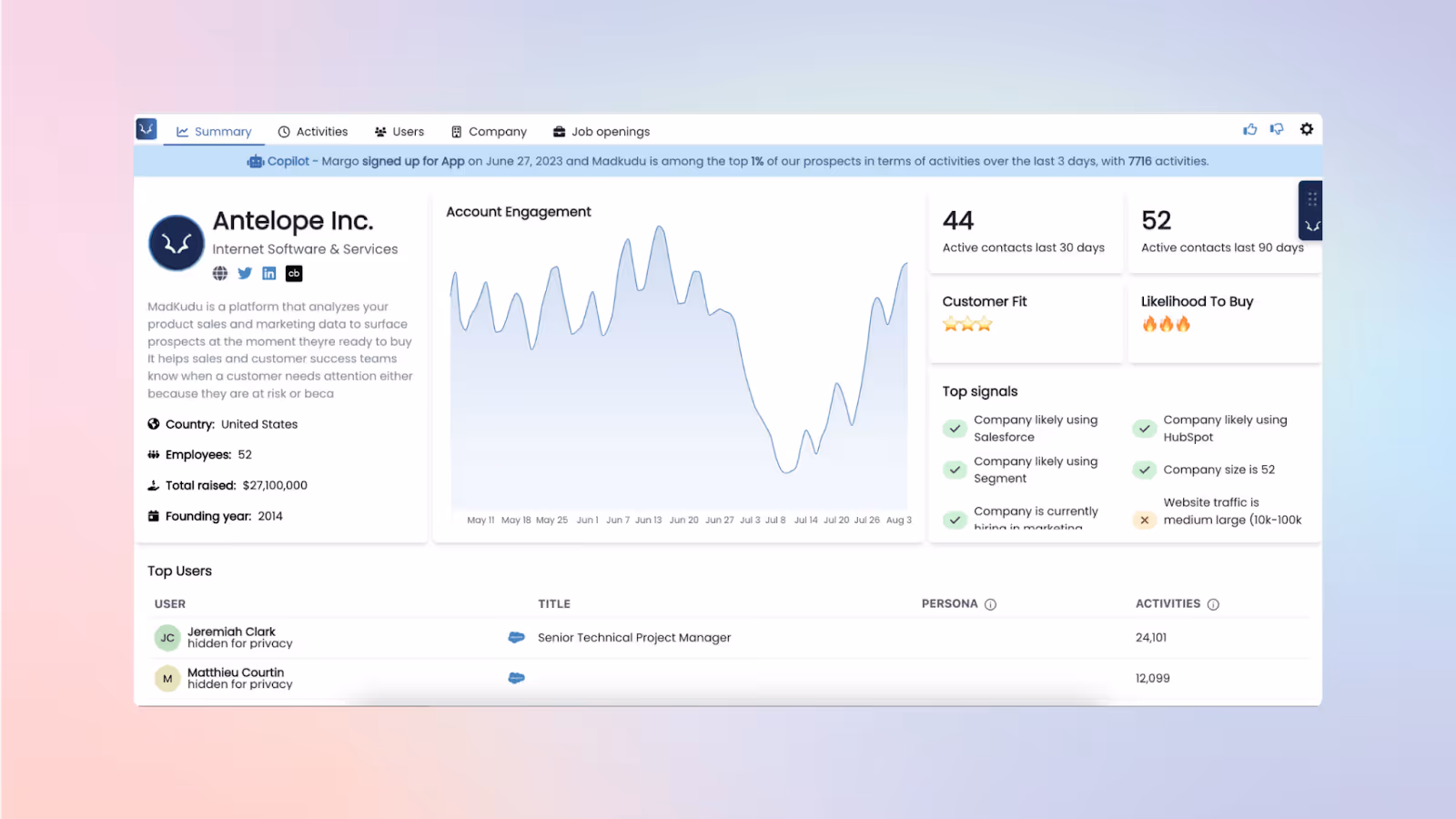Open the settings gear icon

pos(1307,129)
